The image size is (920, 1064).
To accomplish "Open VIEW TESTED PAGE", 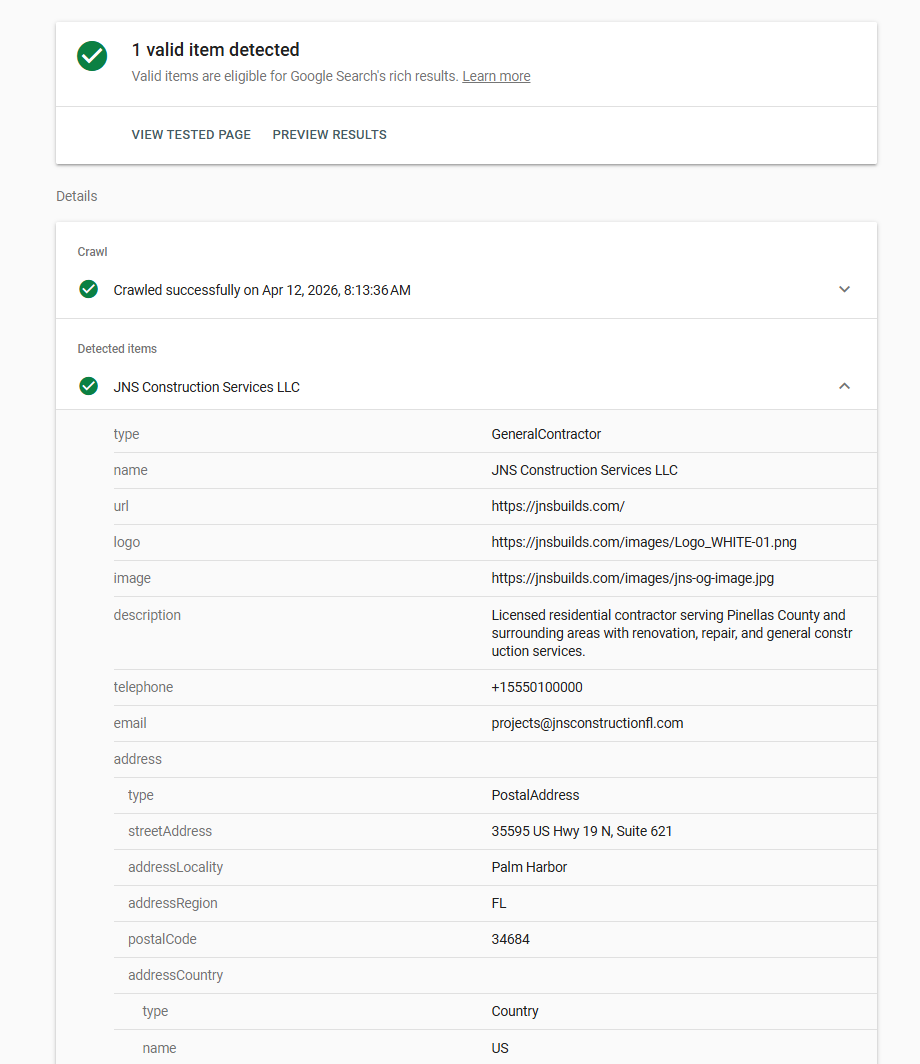I will pos(191,134).
